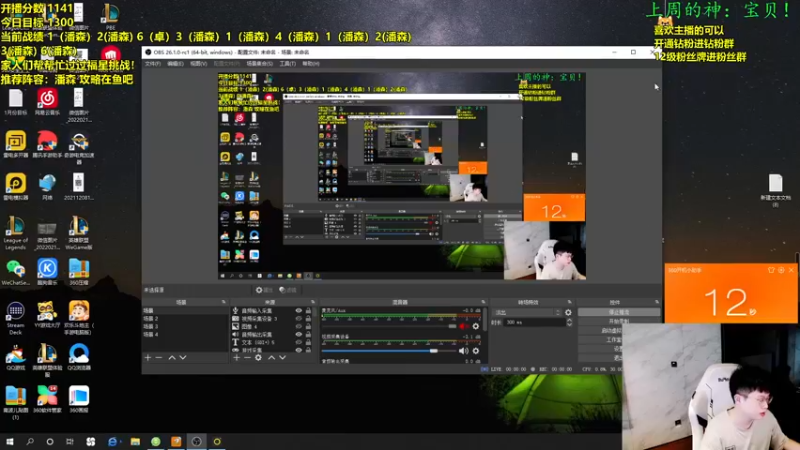This screenshot has height=450, width=800.
Task: Open source 滤镜 button above docks
Action: coord(288,290)
